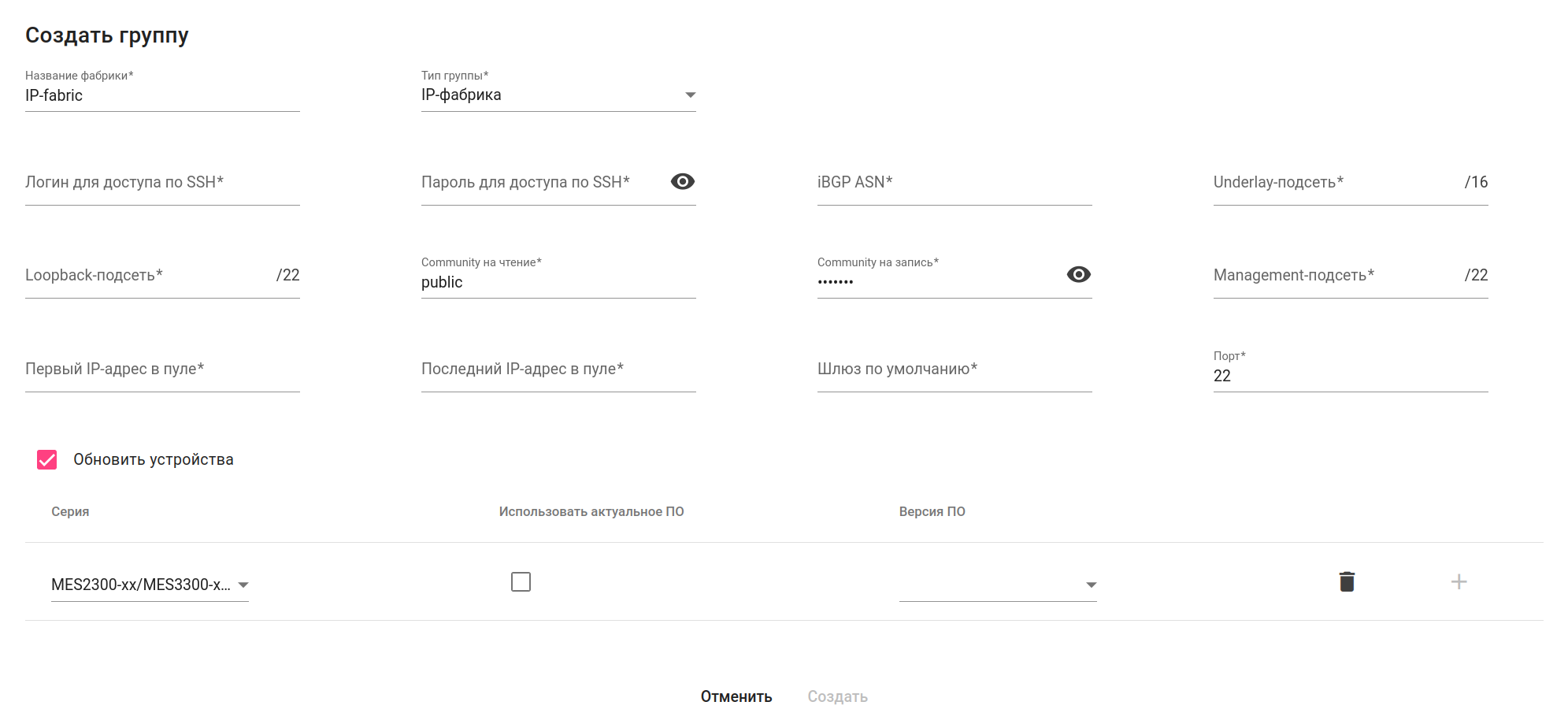1568x724 pixels.
Task: Open the Версия ПО dropdown
Action: [x=997, y=585]
